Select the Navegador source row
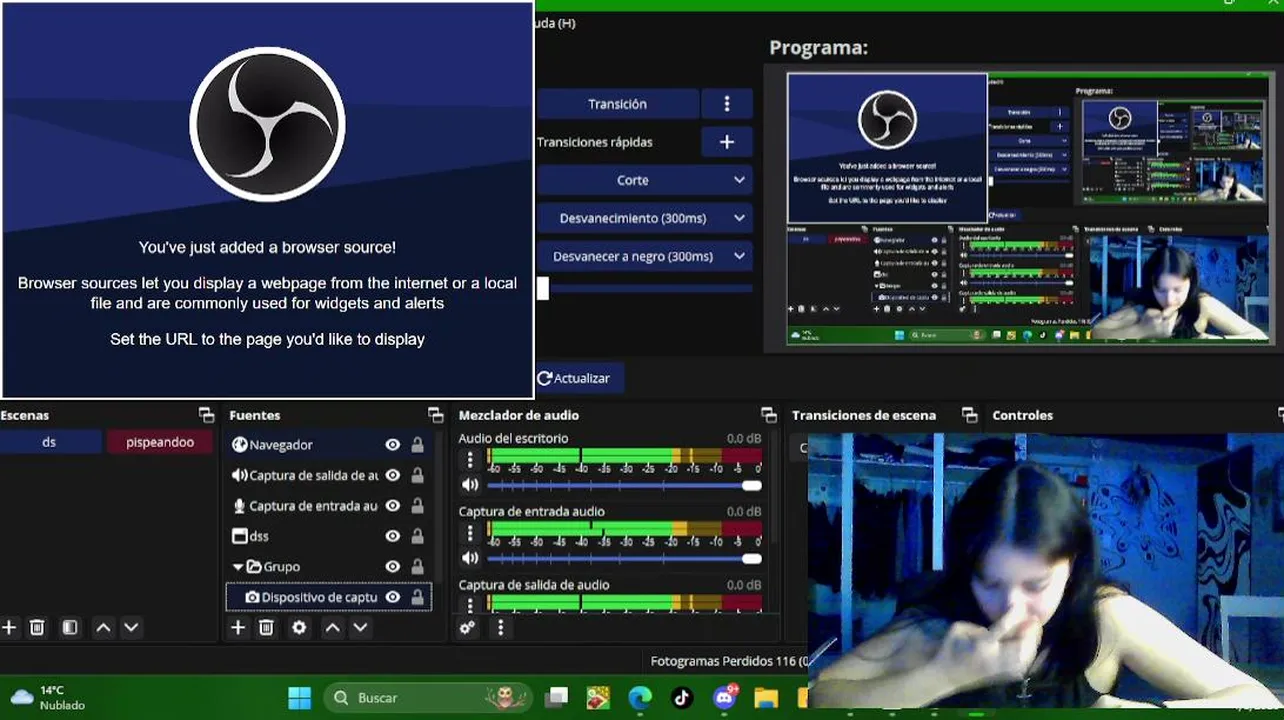The width and height of the screenshot is (1284, 720). 329,445
